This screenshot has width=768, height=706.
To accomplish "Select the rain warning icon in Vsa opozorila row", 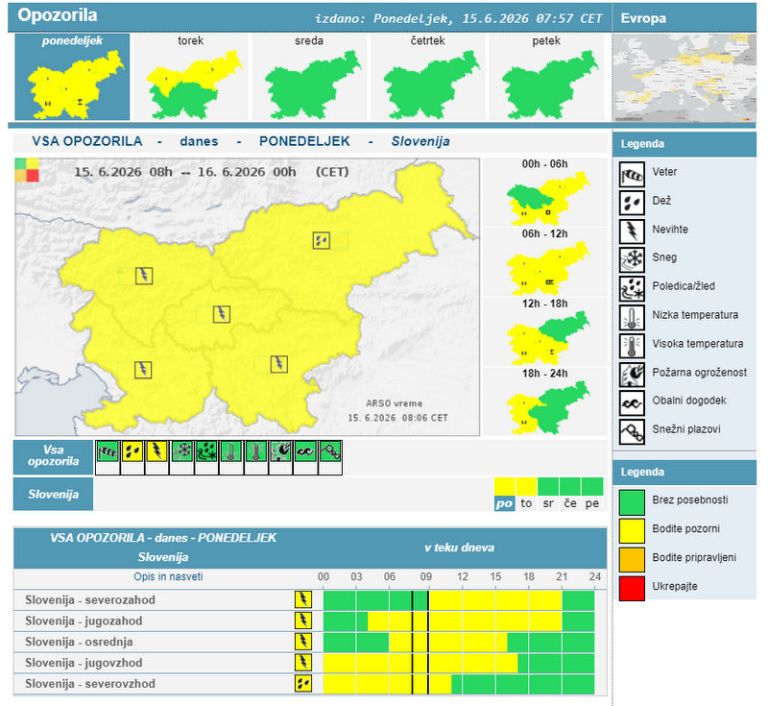I will point(132,451).
